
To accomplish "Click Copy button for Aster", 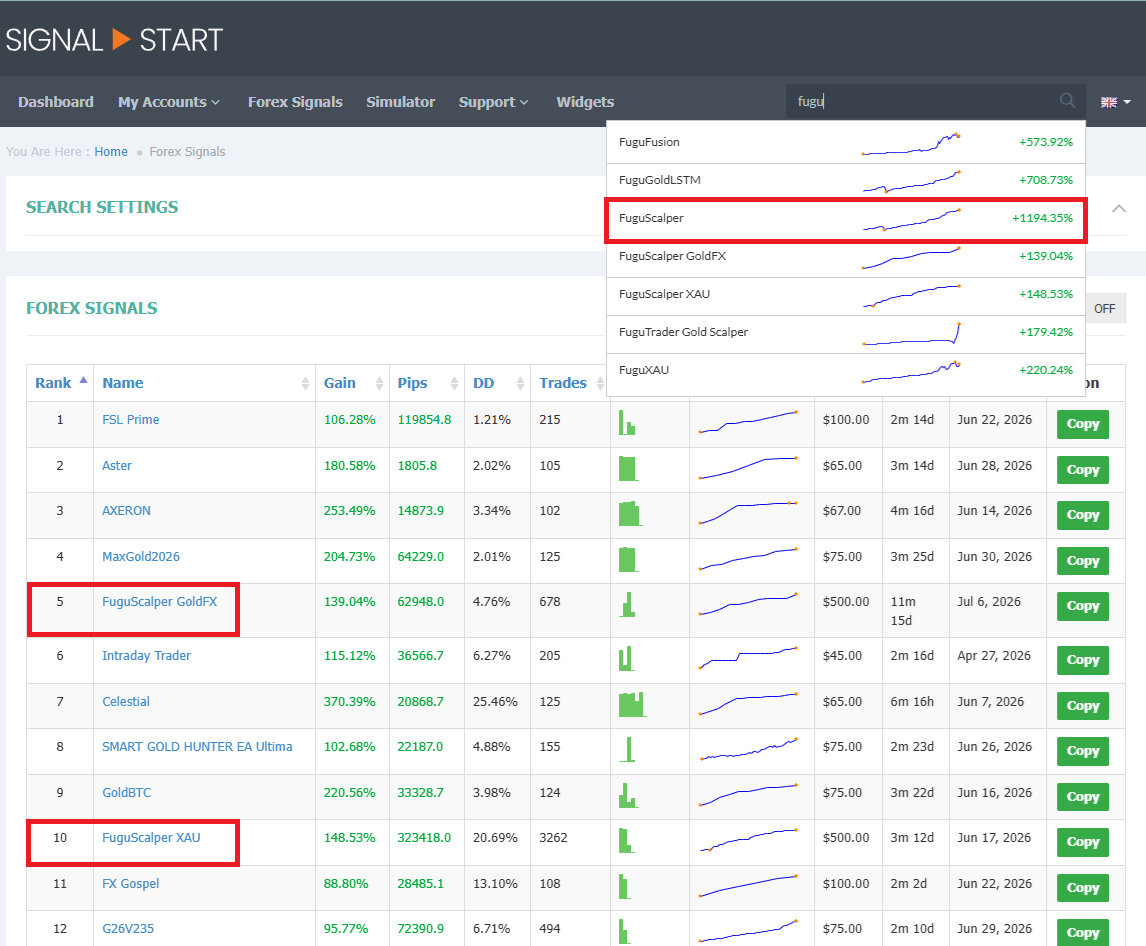I will point(1082,470).
